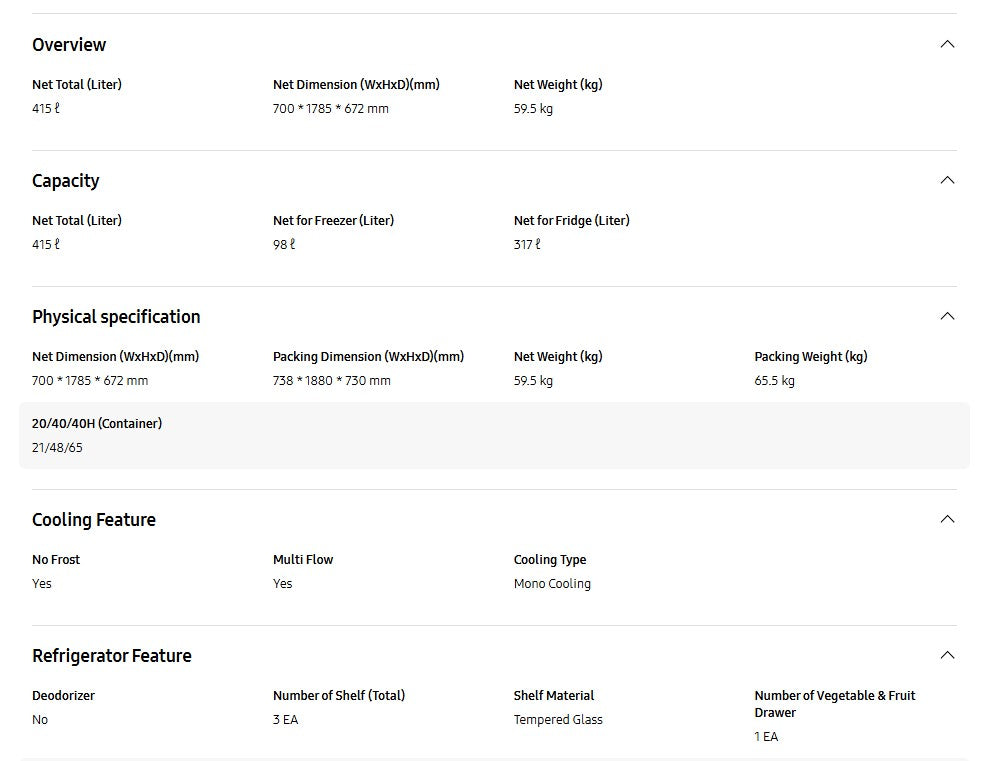This screenshot has height=761, width=999.
Task: Click the Multi Flow label
Action: 303,560
